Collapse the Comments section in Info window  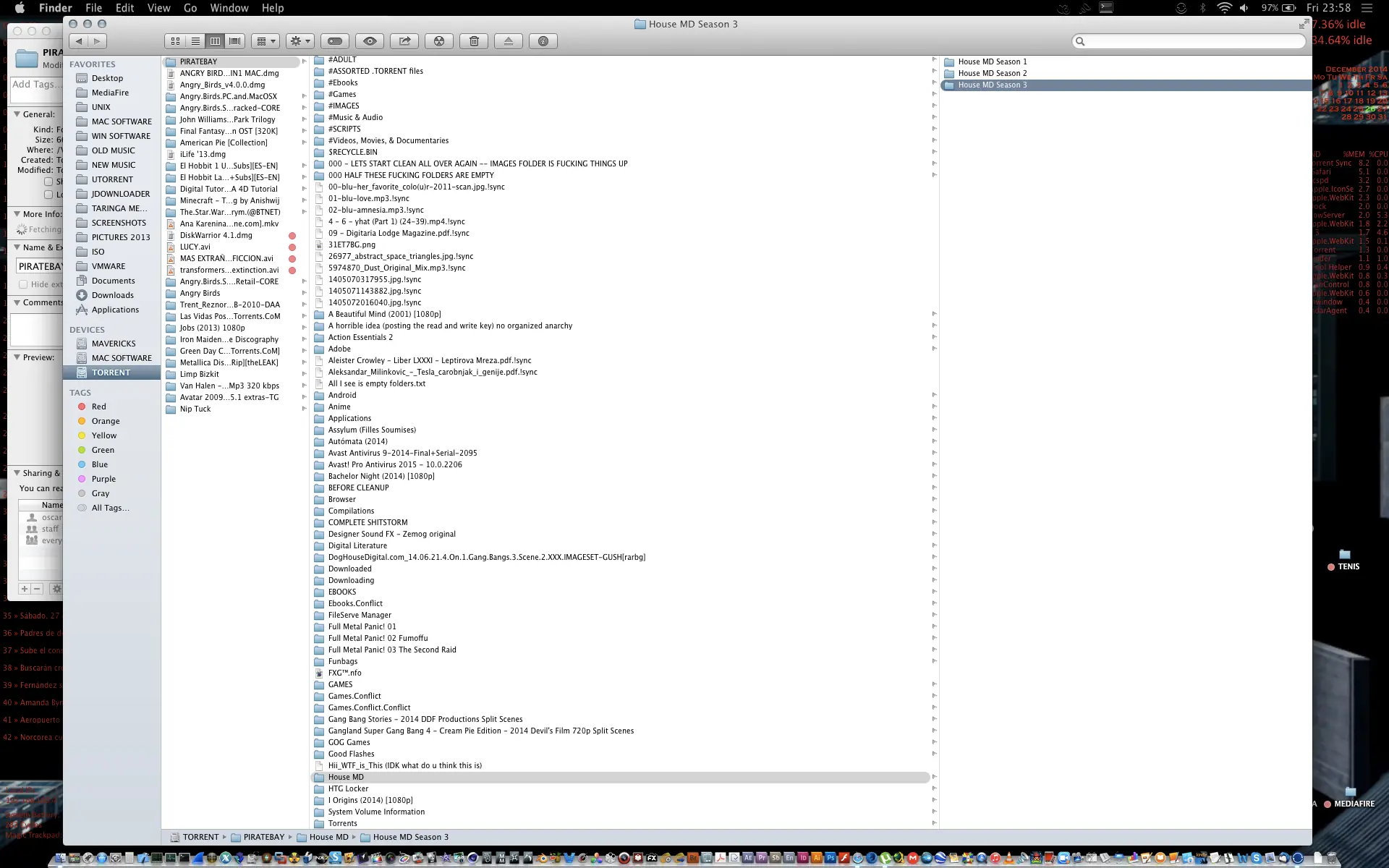(x=17, y=302)
